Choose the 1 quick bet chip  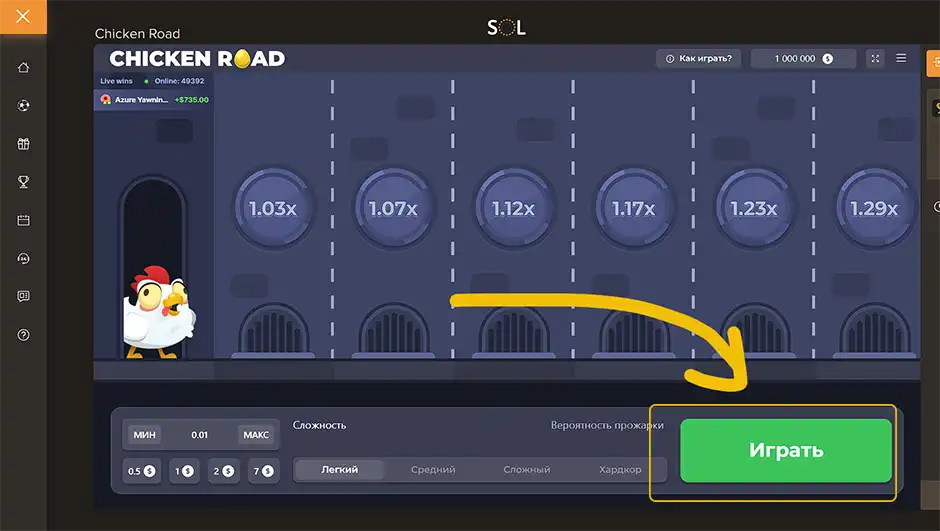(x=184, y=471)
